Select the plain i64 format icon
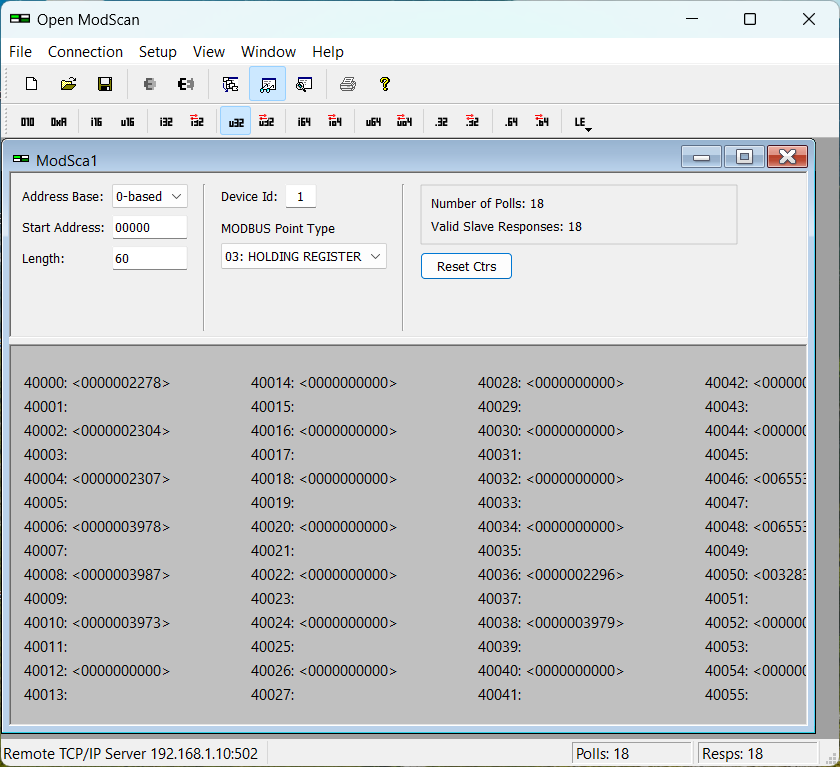The width and height of the screenshot is (840, 767). coord(304,122)
